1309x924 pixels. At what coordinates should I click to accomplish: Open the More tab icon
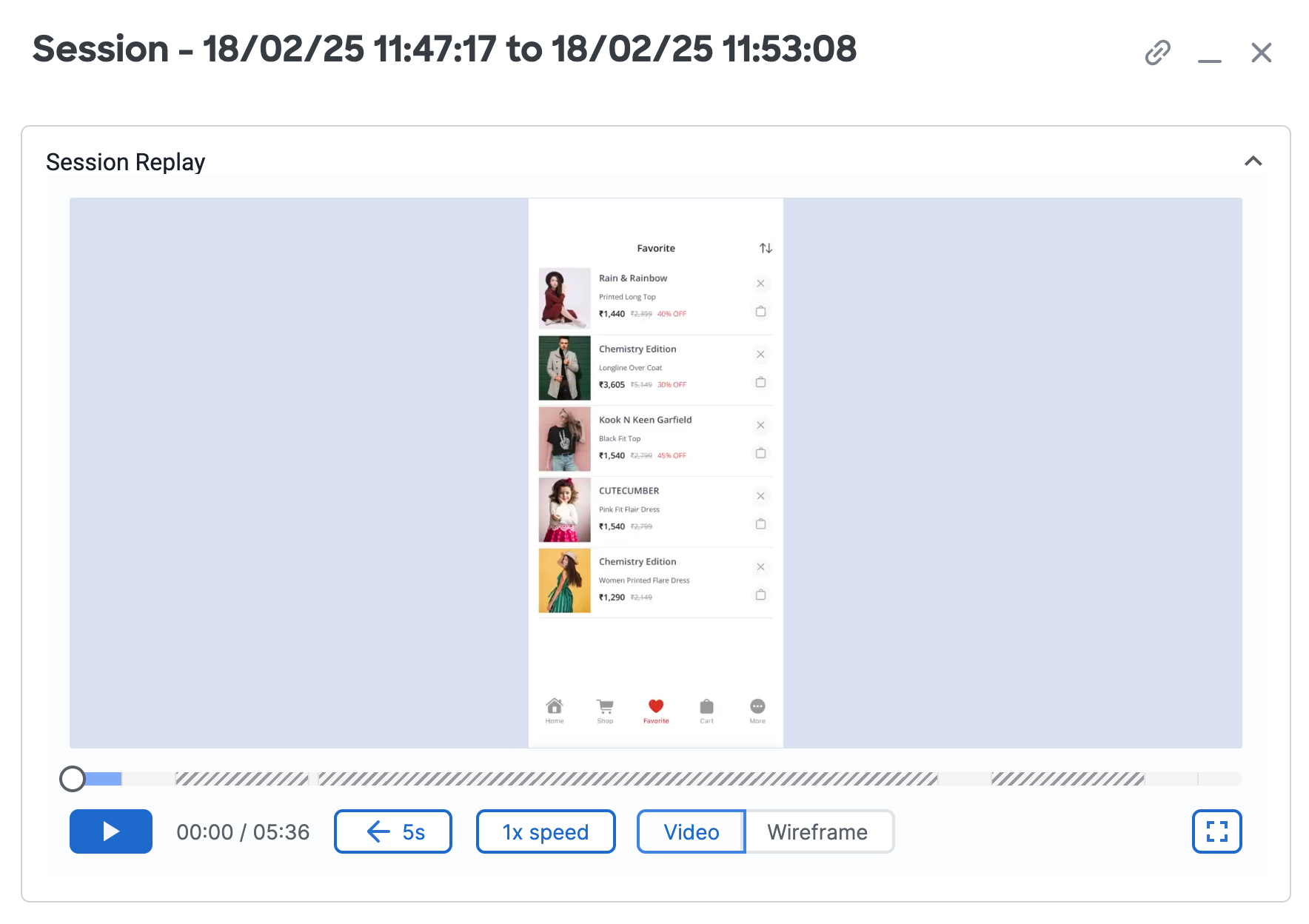(757, 711)
